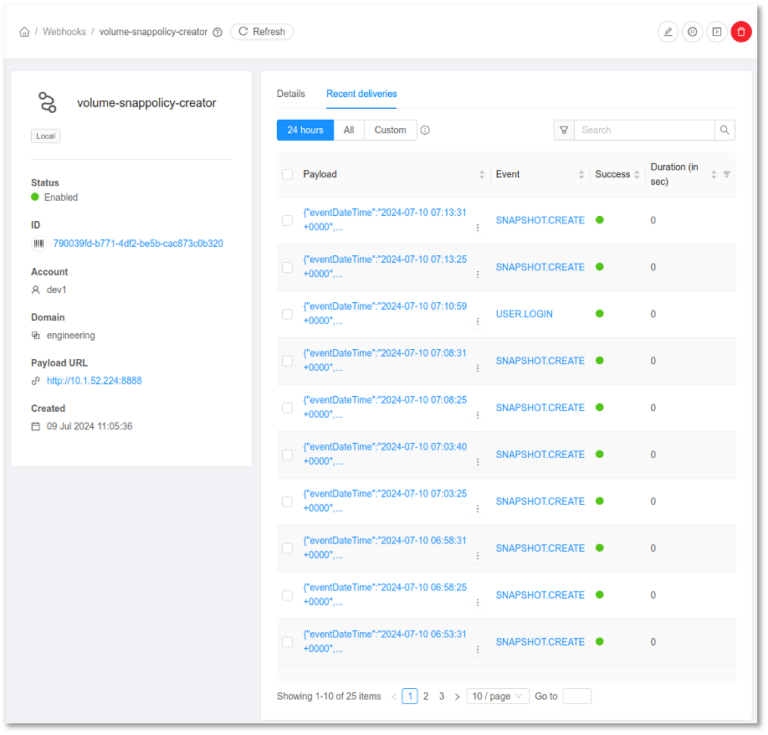The image size is (768, 735).
Task: Show All deliveries
Action: point(349,130)
